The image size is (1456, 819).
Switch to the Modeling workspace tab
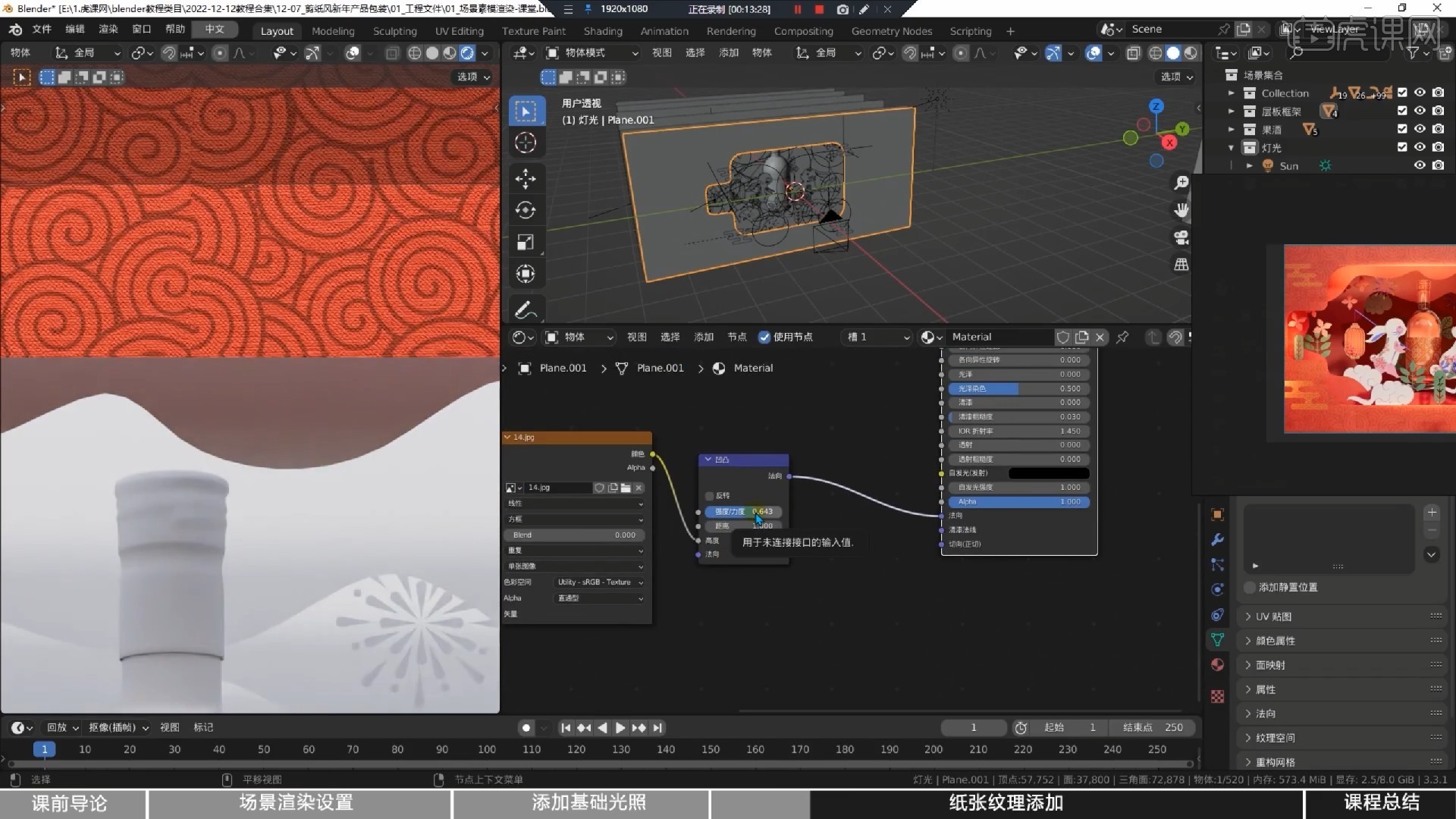pos(333,31)
